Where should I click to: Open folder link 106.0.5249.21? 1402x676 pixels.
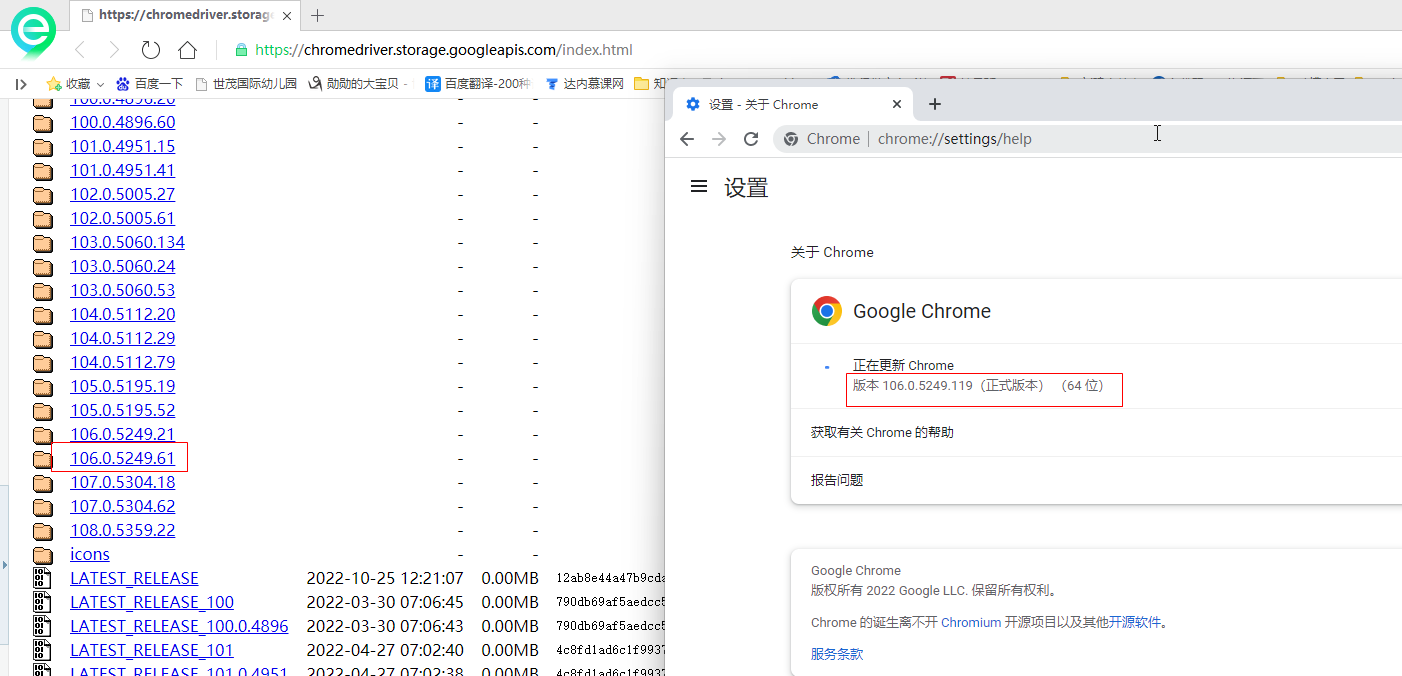tap(122, 434)
